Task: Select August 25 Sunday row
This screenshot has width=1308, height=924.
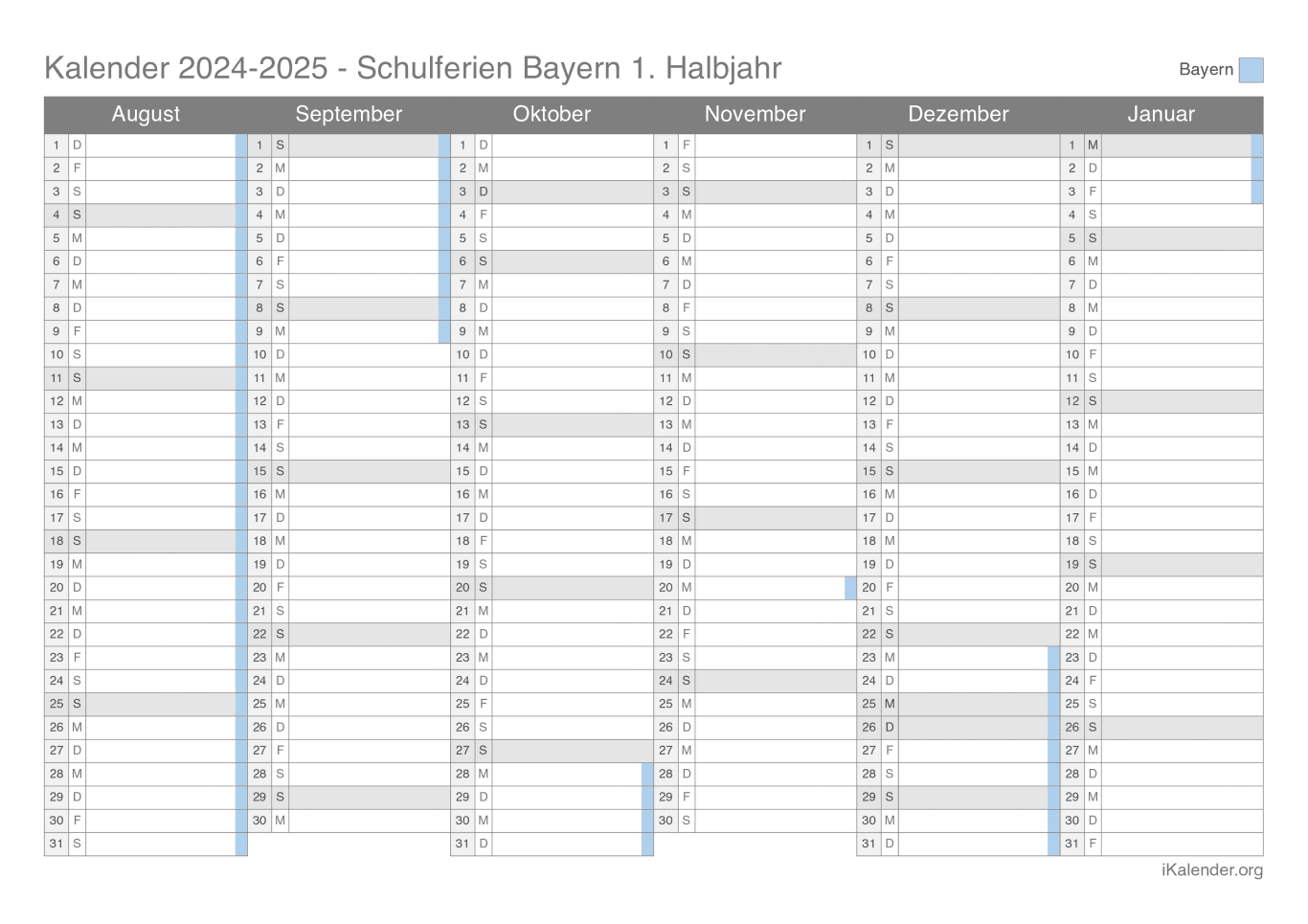Action: (x=146, y=704)
